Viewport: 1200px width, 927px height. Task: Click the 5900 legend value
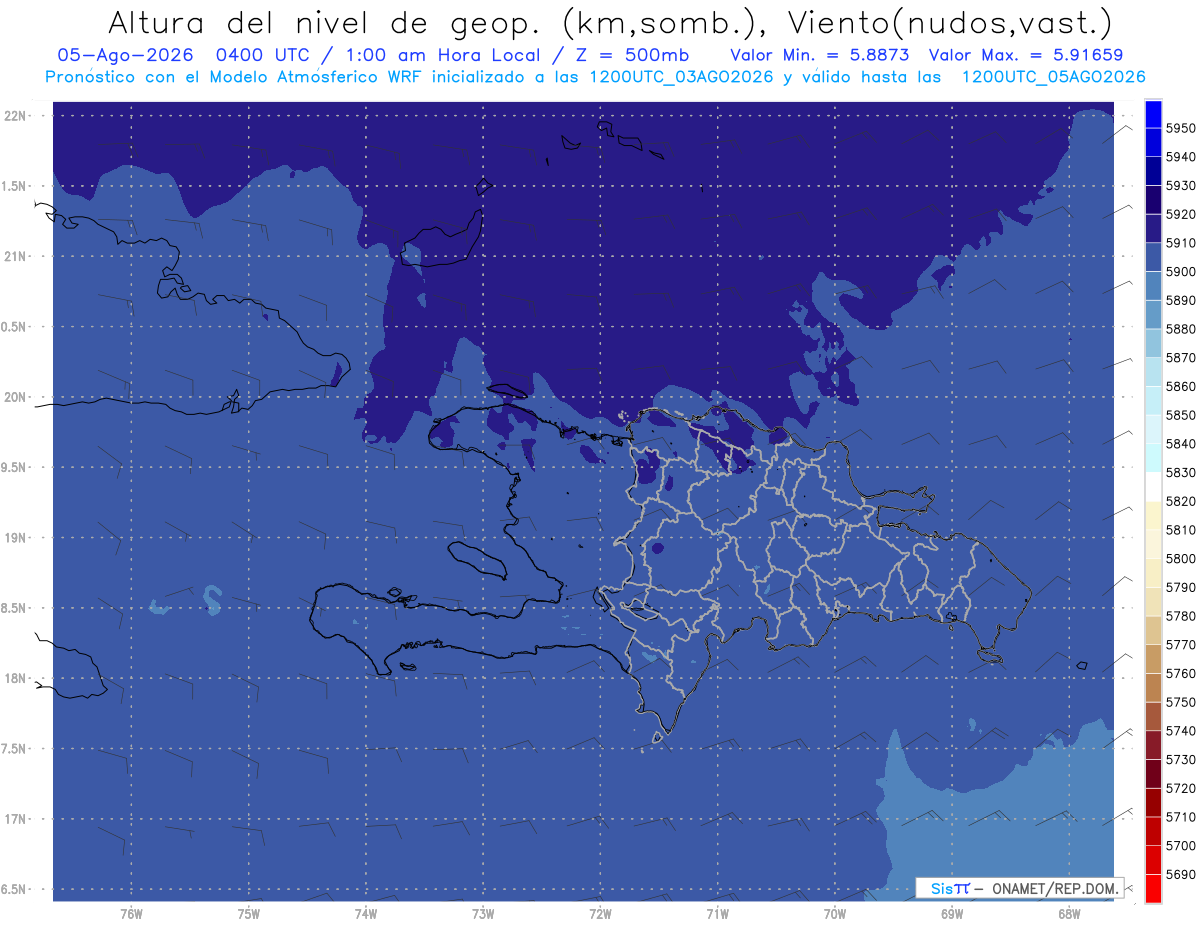tap(1180, 272)
